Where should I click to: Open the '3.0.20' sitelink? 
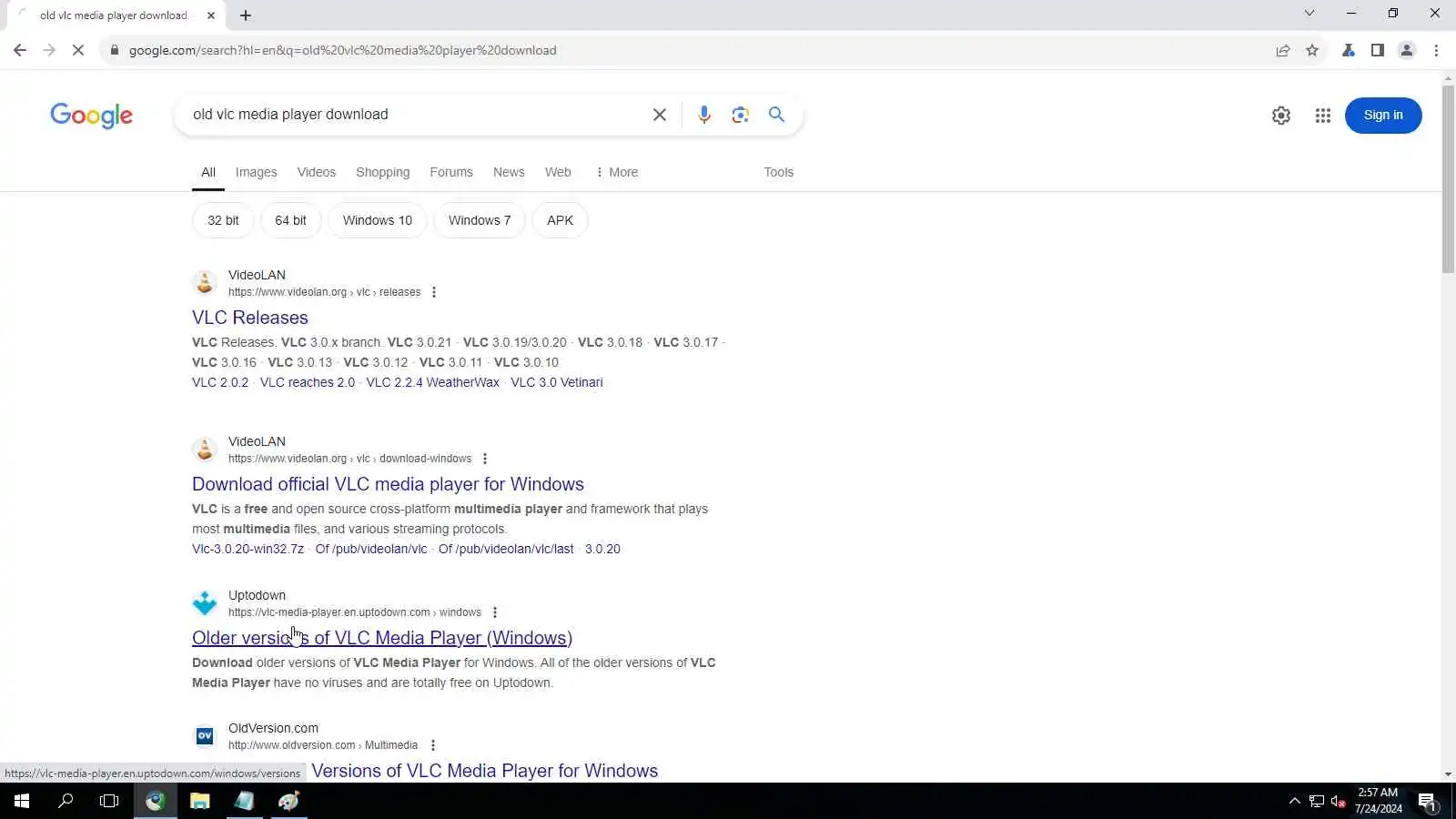click(602, 549)
